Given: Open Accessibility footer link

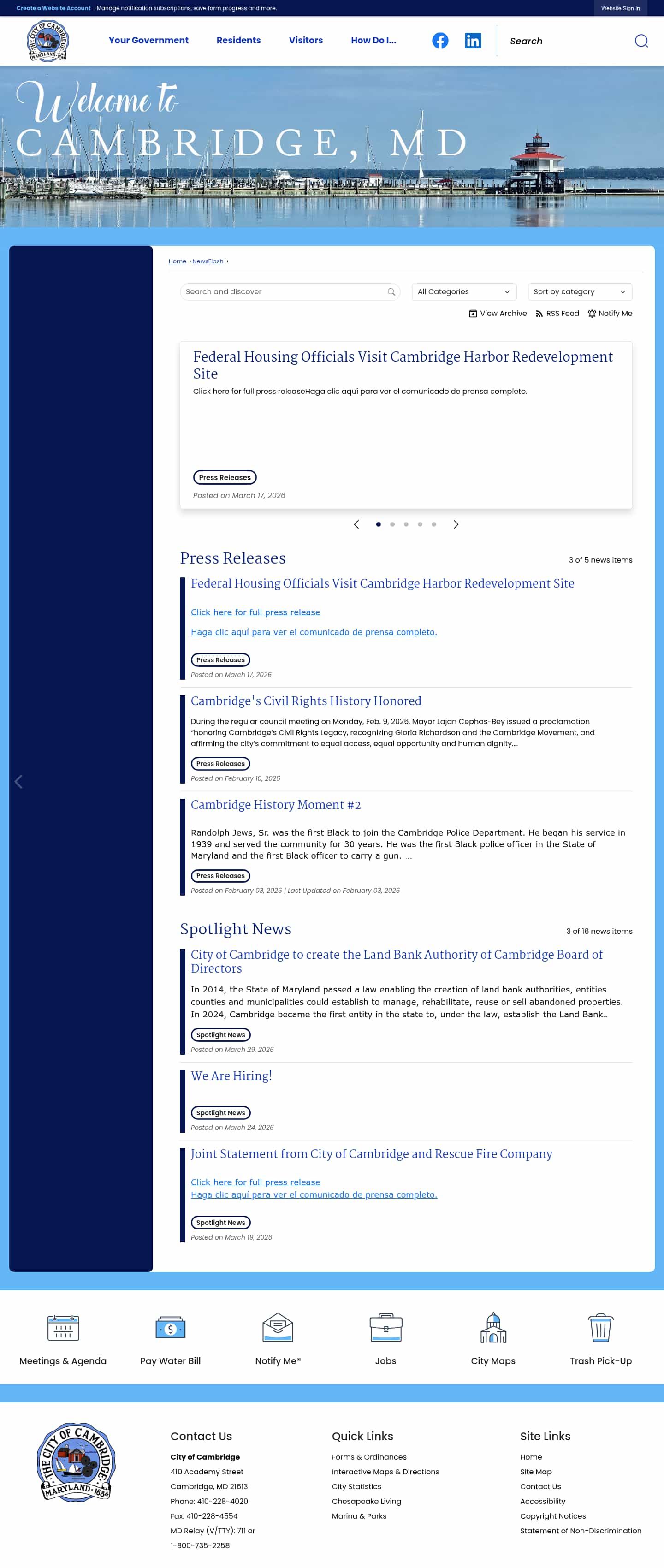Looking at the screenshot, I should (542, 1501).
